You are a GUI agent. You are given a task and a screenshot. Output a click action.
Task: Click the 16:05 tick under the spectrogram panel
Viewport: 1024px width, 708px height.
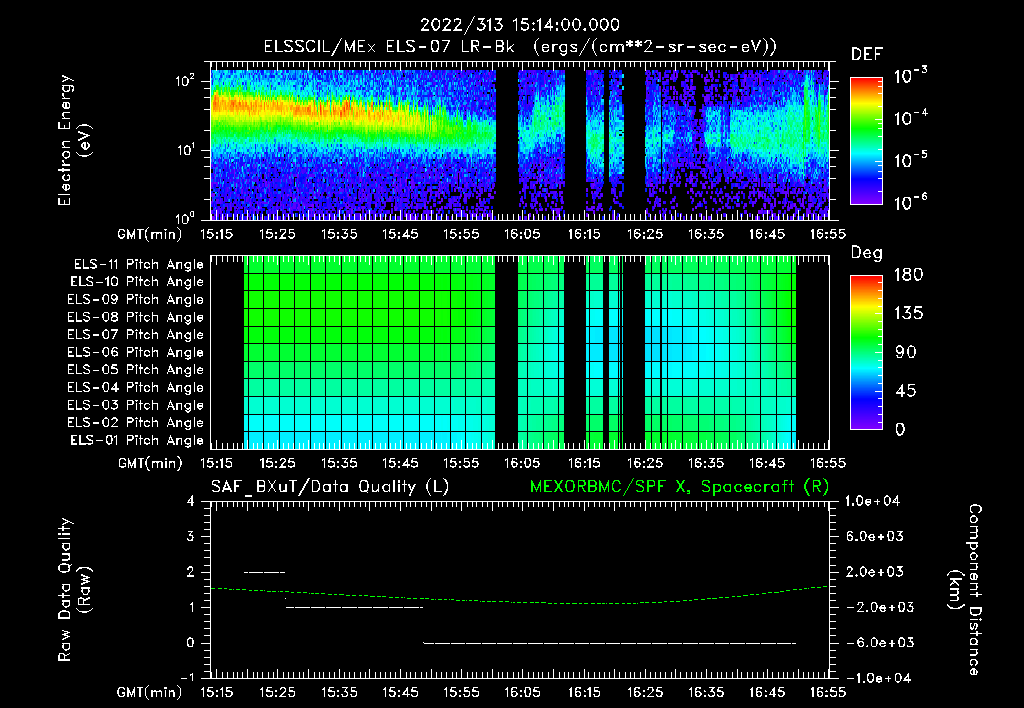[x=522, y=234]
